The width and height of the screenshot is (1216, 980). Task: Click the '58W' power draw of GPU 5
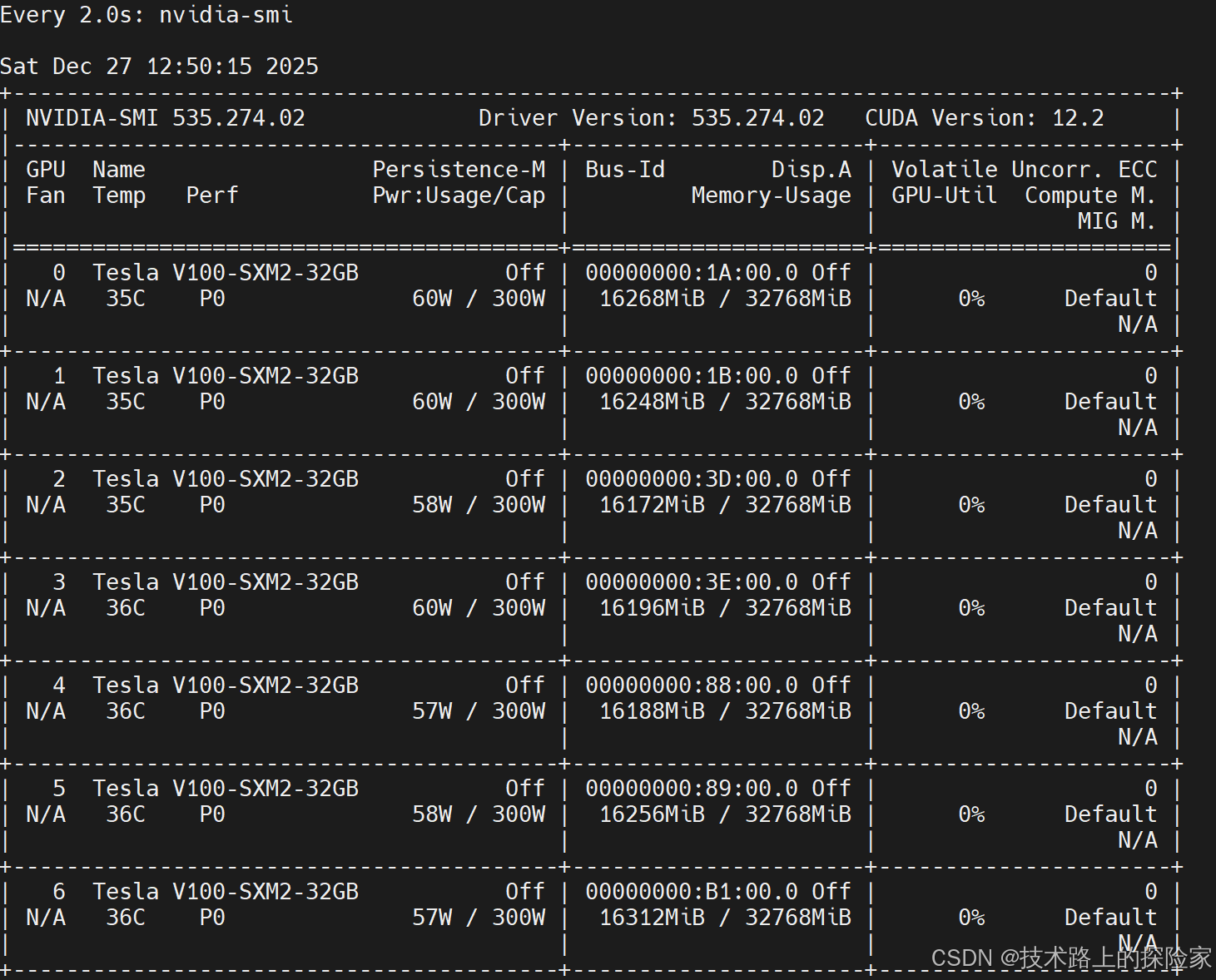[433, 814]
